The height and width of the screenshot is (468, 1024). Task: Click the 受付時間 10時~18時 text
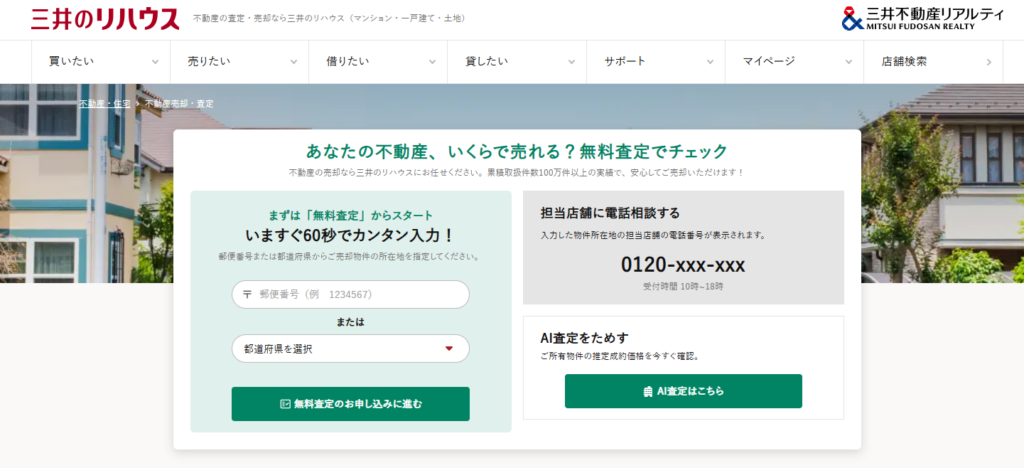683,287
